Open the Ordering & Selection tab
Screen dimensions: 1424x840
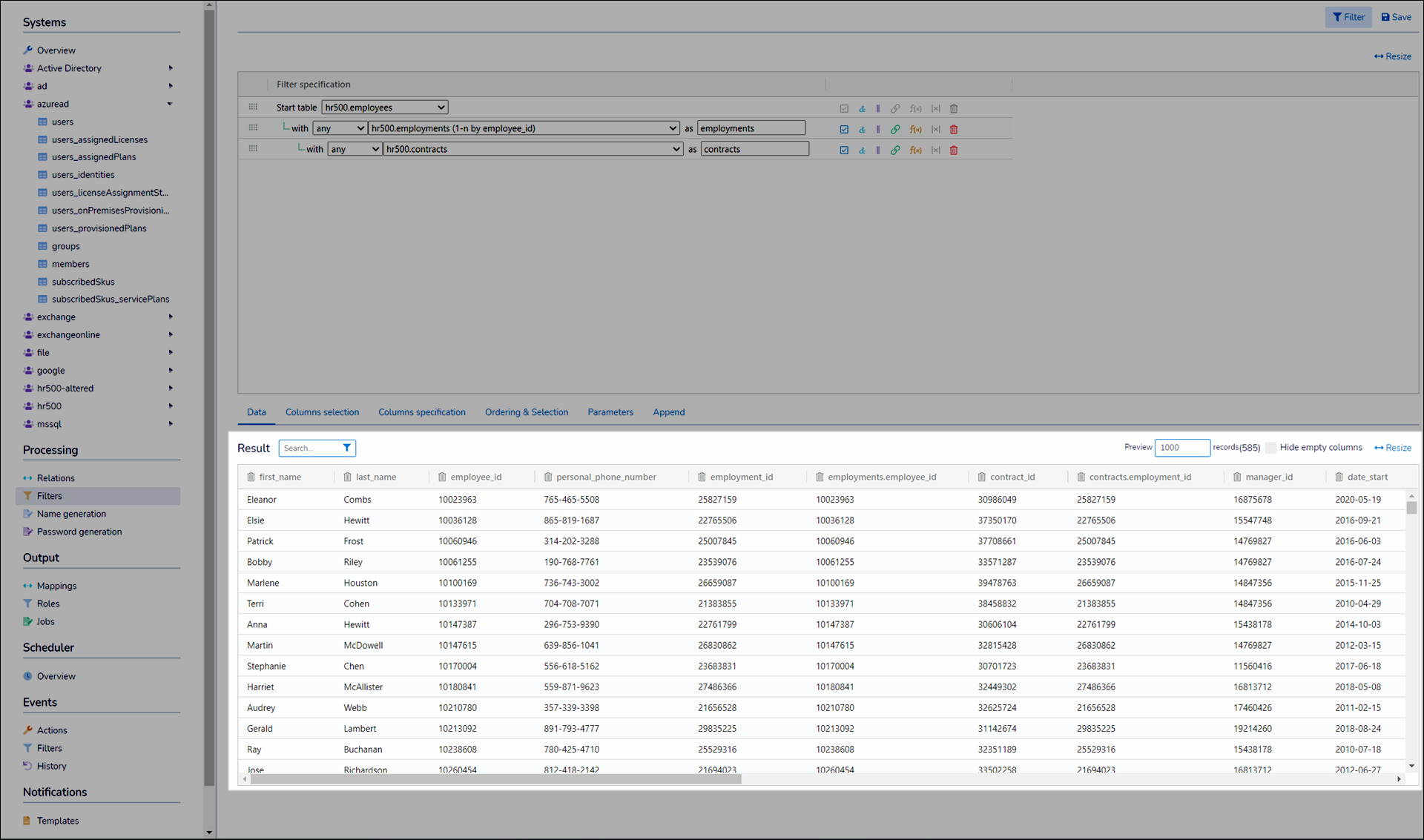pos(526,412)
